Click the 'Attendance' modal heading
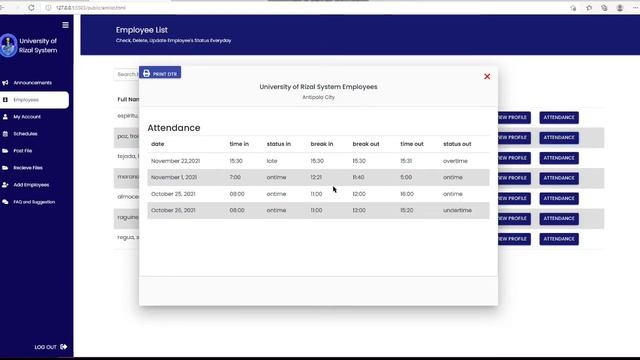 click(x=174, y=128)
